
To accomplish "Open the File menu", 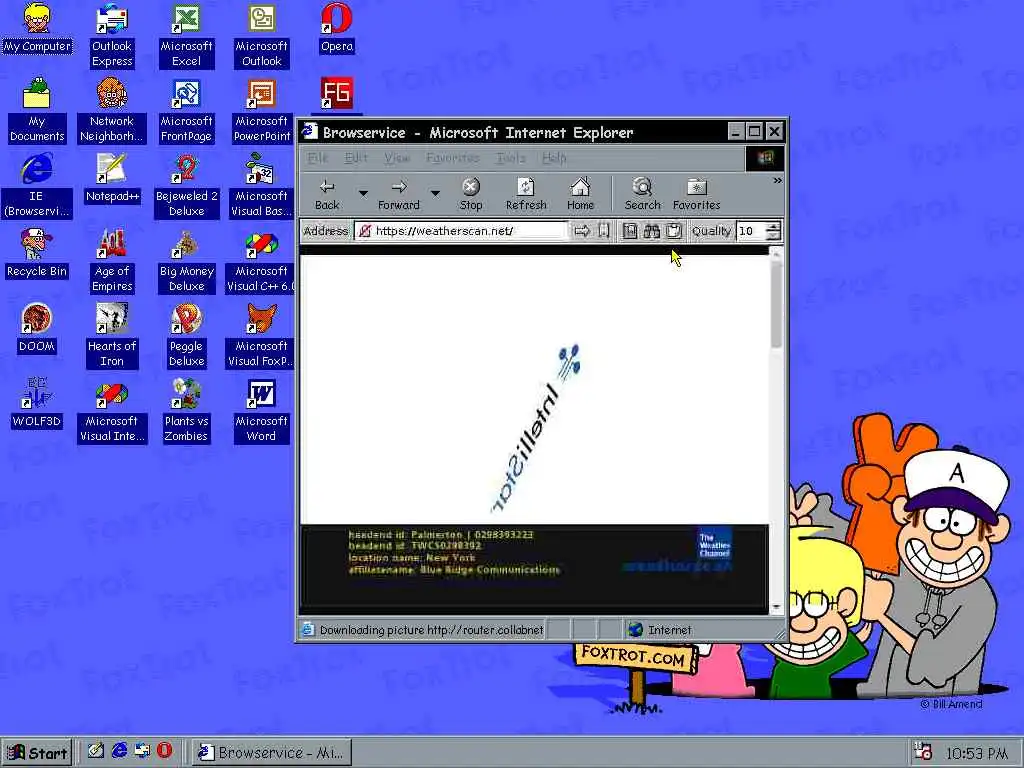I will pyautogui.click(x=317, y=158).
